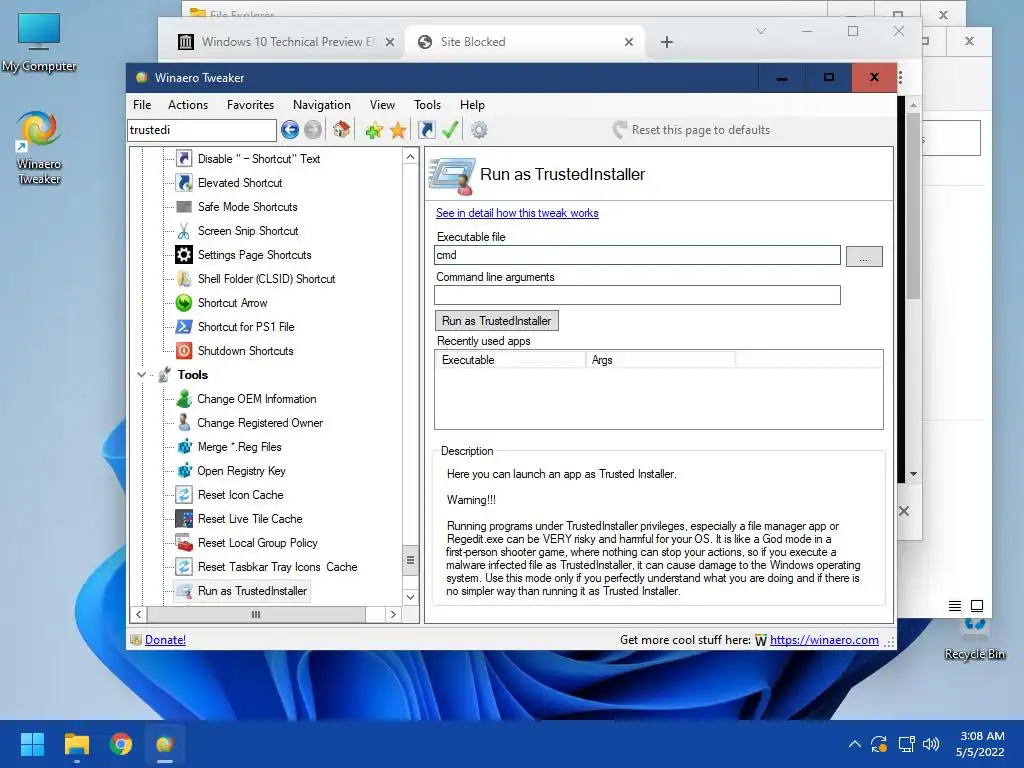This screenshot has height=768, width=1024.
Task: Select Shell Folder (CLSID) Shortcut item
Action: pyautogui.click(x=266, y=279)
